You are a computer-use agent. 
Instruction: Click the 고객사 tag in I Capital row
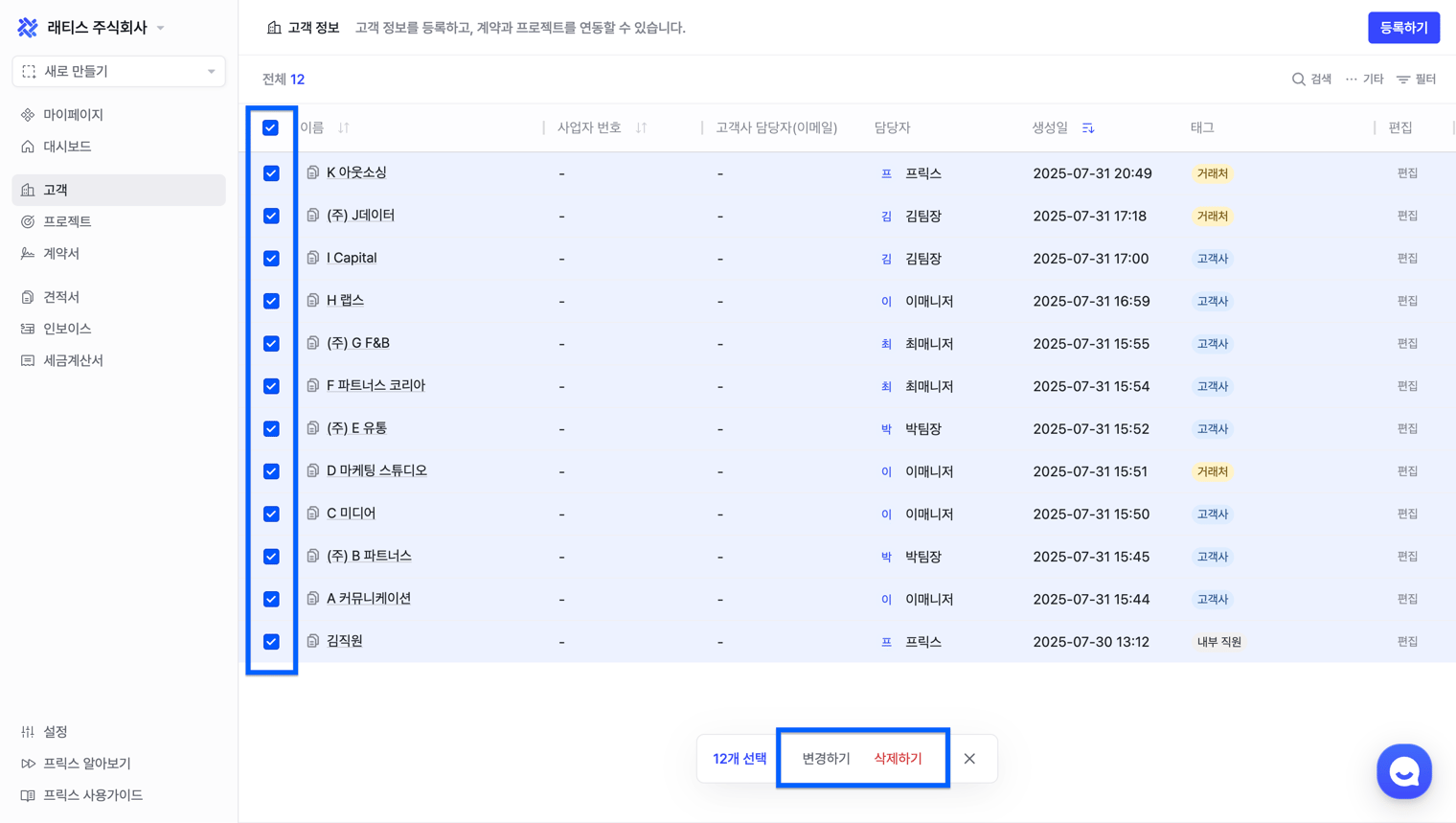1212,259
